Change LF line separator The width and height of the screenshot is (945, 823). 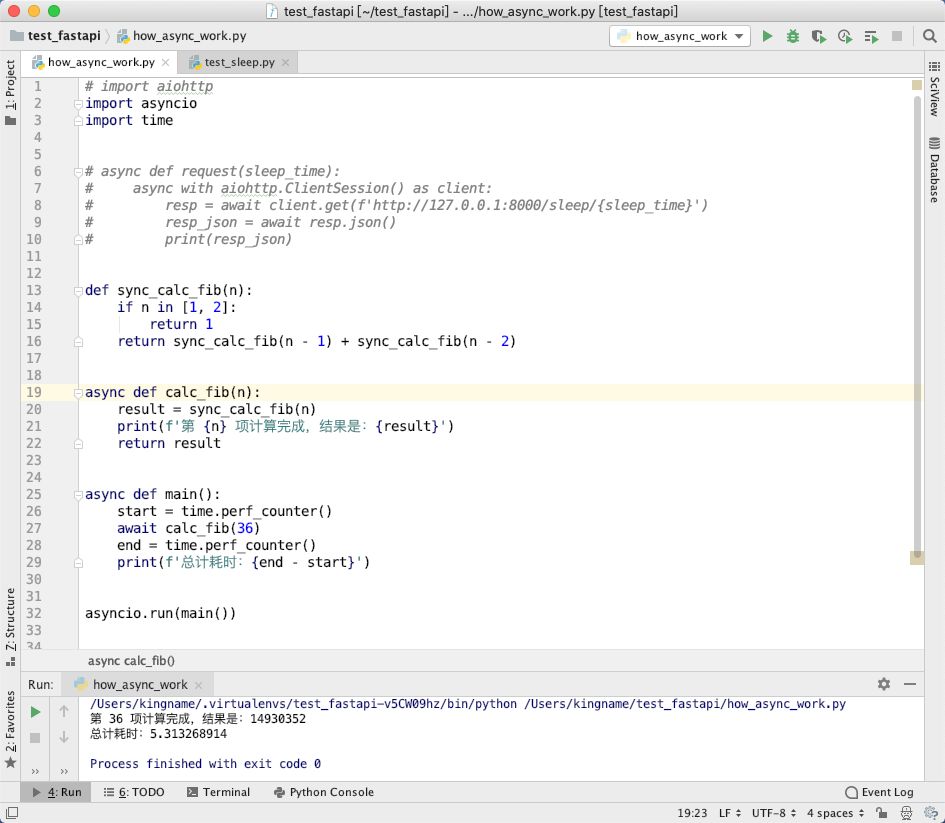(x=730, y=813)
